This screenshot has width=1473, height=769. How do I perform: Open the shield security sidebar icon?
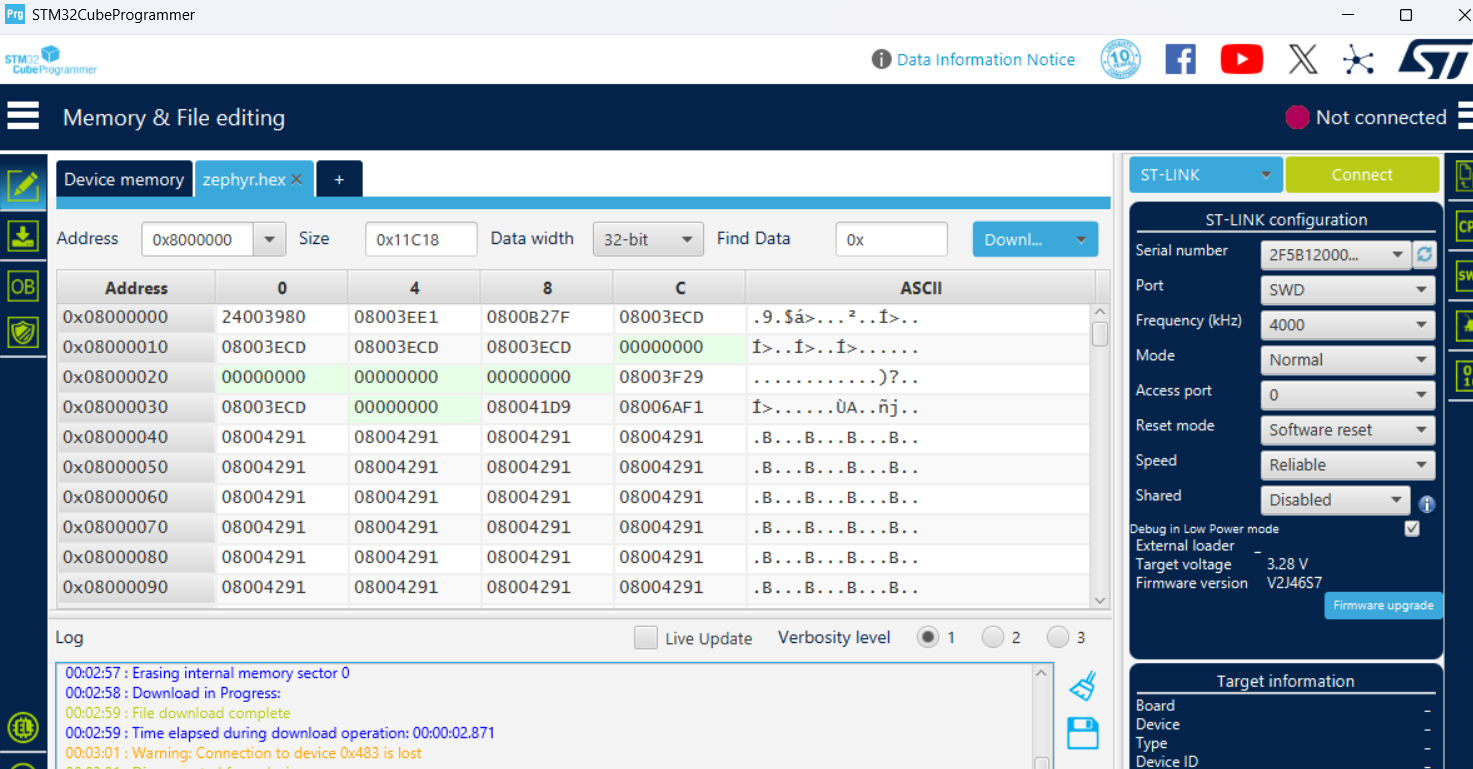(x=23, y=333)
